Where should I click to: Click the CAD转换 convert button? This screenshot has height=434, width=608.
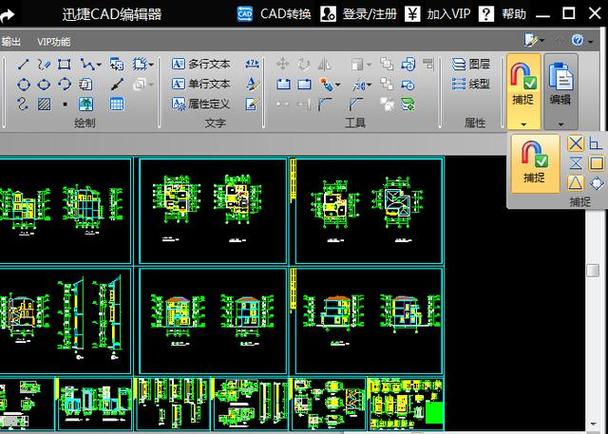(275, 14)
